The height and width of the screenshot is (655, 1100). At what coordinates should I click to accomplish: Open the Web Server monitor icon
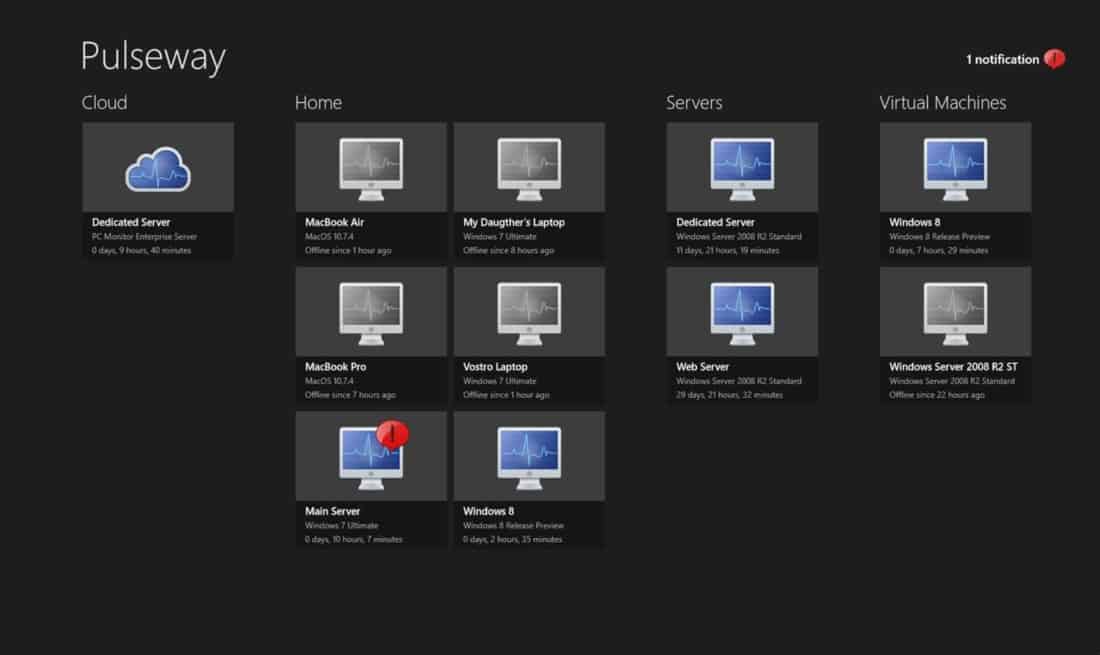coord(742,311)
